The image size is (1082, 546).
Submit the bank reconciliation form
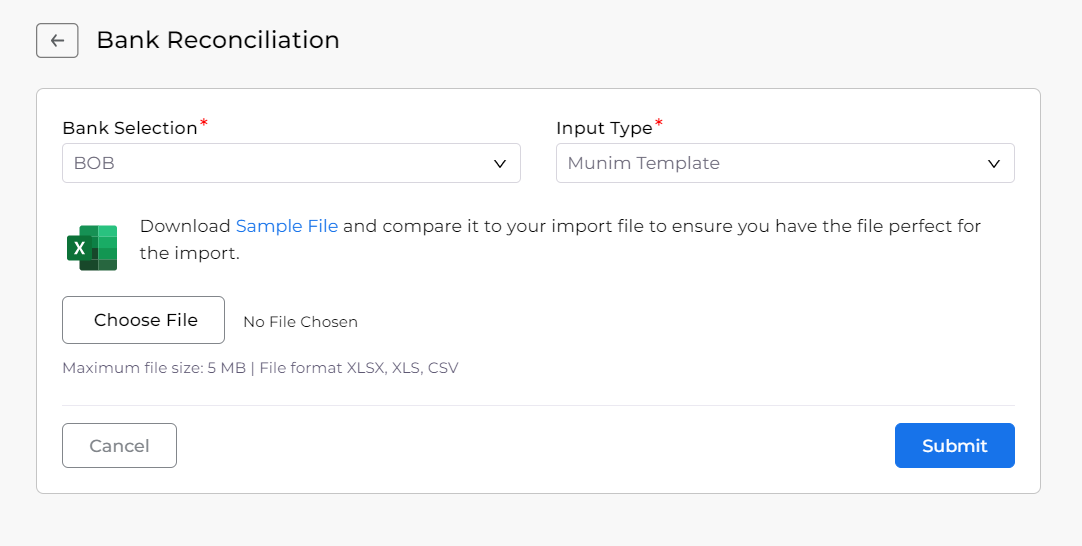point(954,446)
